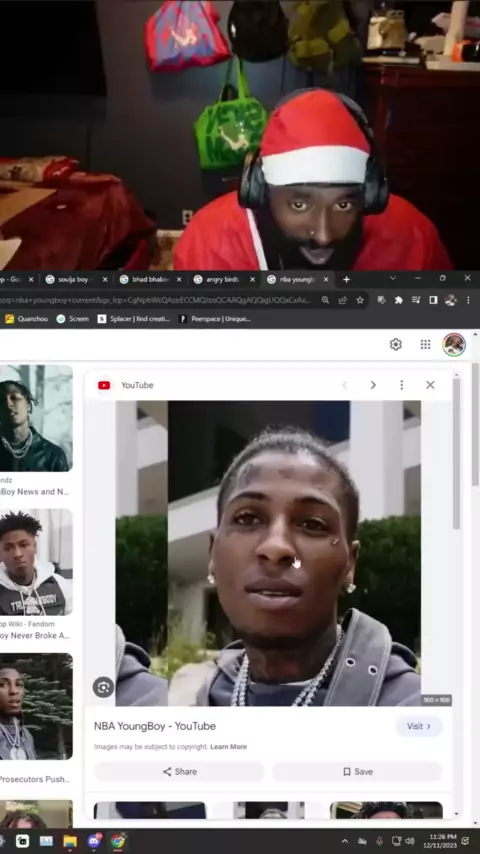Bookmark the page with the star icon
Image resolution: width=480 pixels, height=854 pixels.
pyautogui.click(x=360, y=300)
